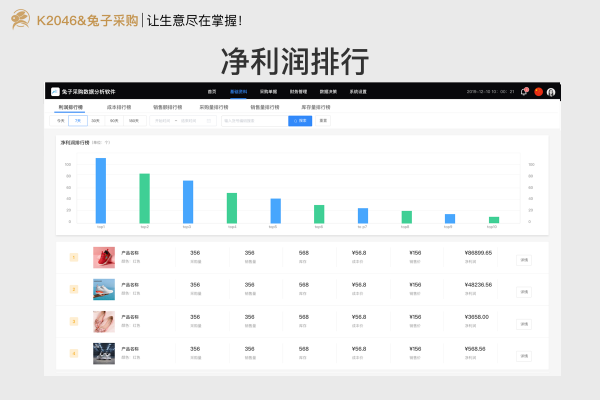Select the 今天 time range option

[61, 120]
